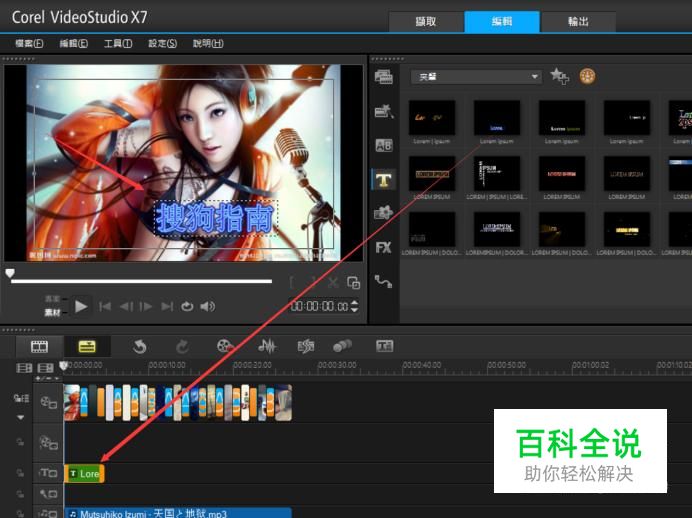
Task: Step forward one frame
Action: coord(146,306)
